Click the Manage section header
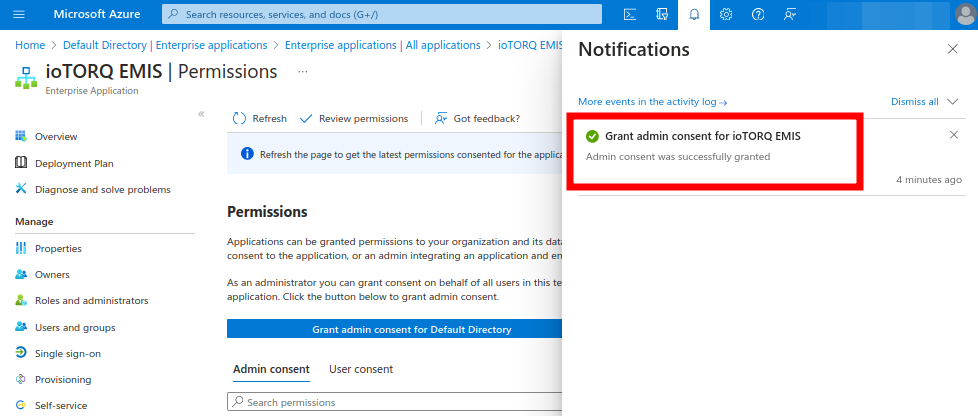The width and height of the screenshot is (978, 416). [34, 221]
